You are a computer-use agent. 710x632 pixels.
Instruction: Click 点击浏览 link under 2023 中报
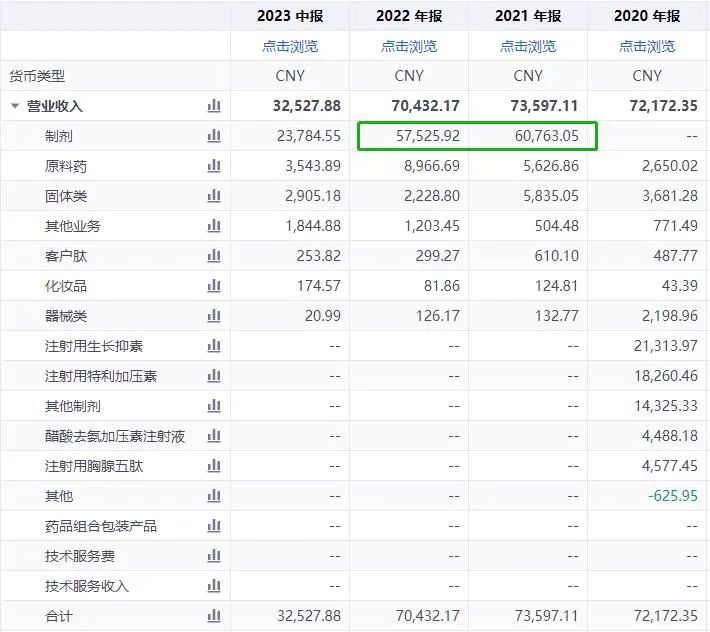click(290, 46)
